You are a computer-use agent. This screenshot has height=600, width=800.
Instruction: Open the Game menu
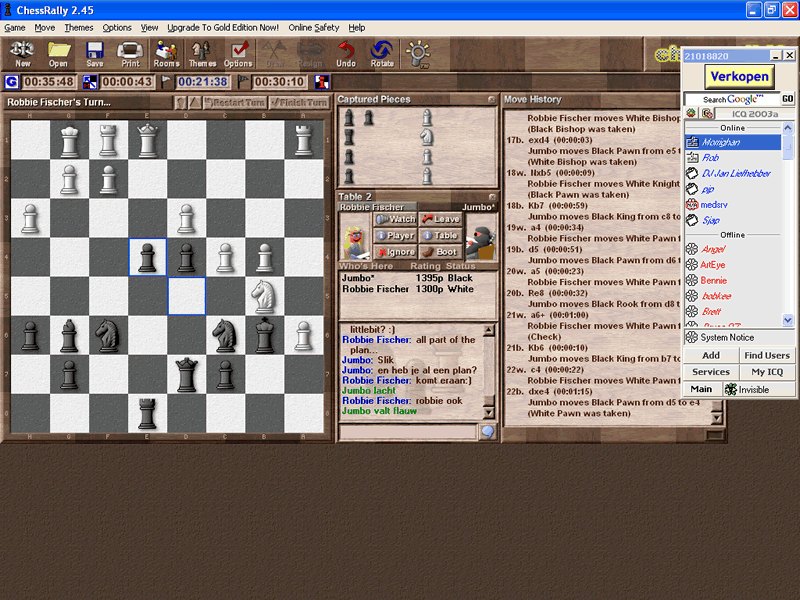click(x=15, y=28)
